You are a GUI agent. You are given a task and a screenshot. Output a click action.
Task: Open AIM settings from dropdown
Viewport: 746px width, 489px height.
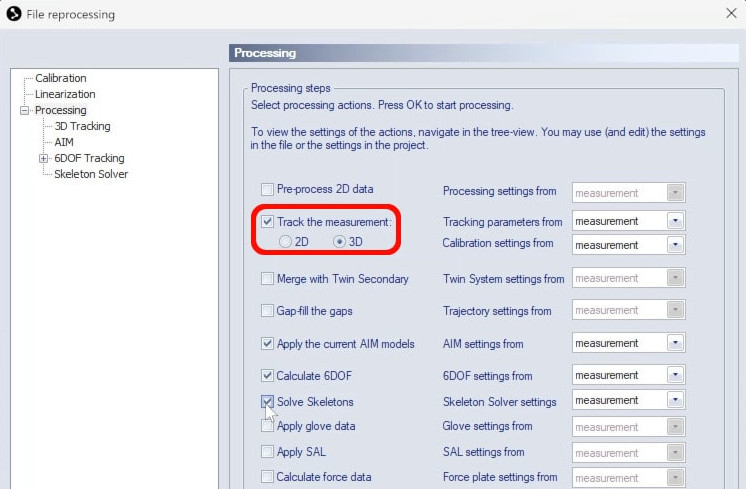(676, 344)
